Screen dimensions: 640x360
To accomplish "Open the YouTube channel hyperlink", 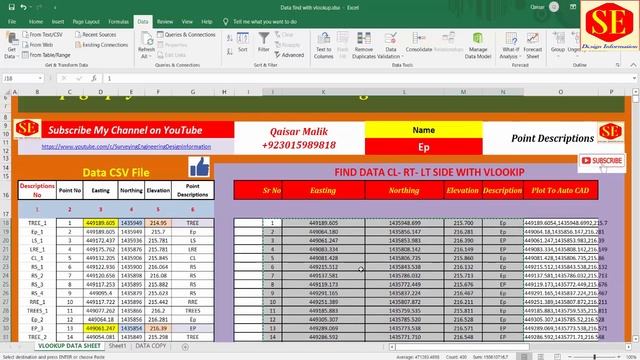I will pyautogui.click(x=126, y=147).
